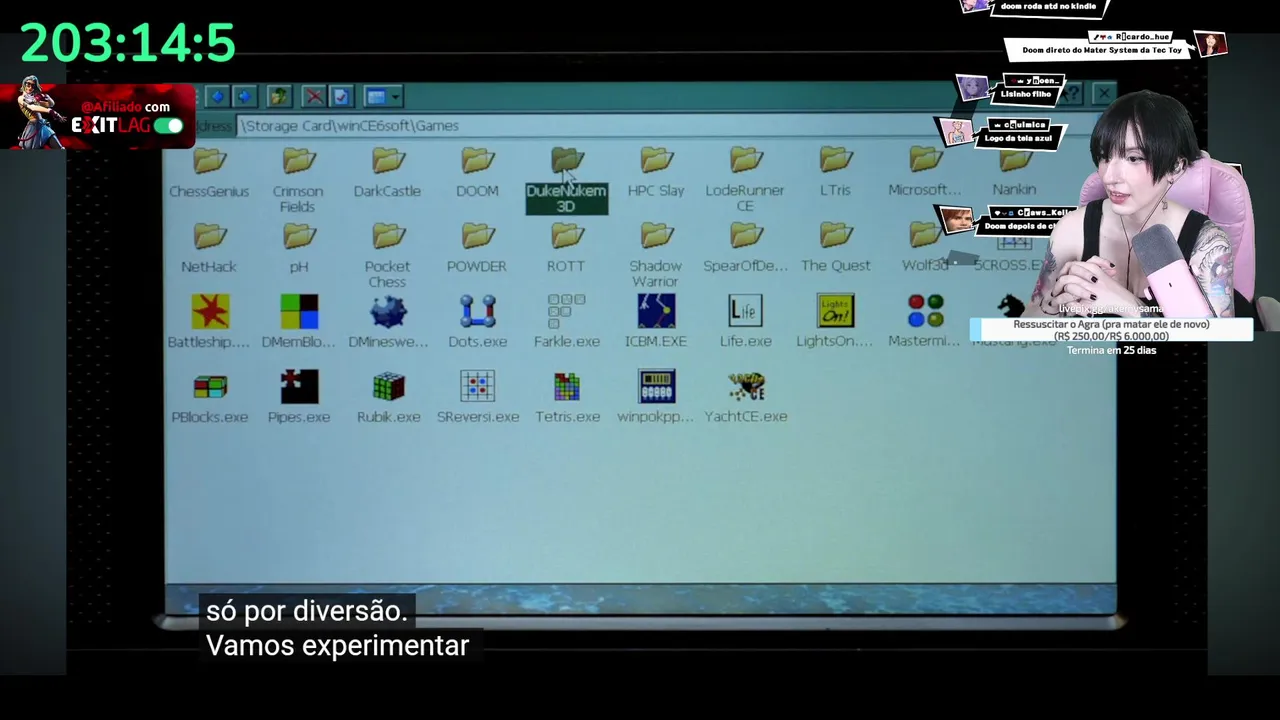Open the HPC Slay folder
1280x720 pixels.
click(656, 172)
